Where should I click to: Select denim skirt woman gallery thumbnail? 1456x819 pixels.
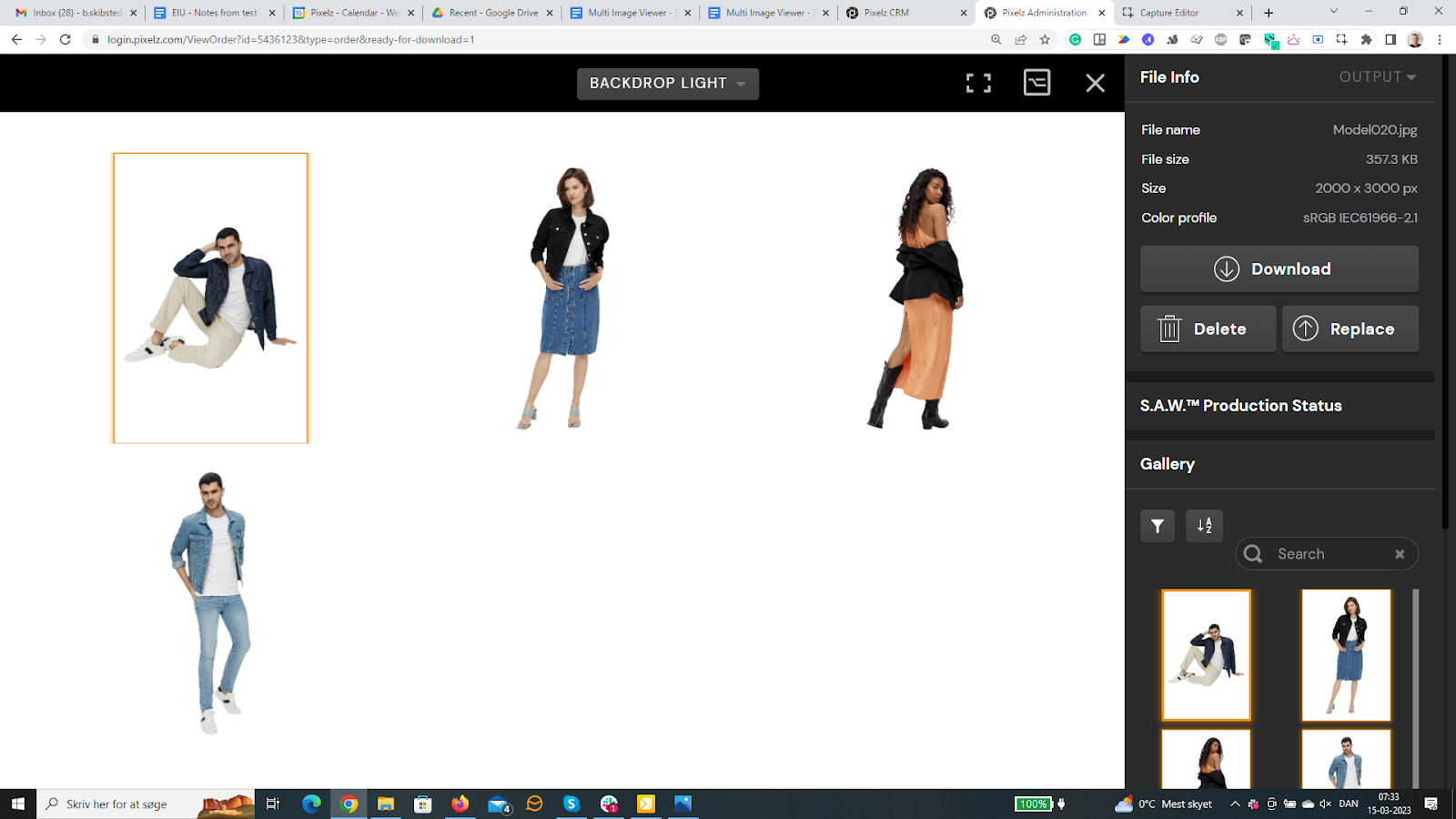click(1346, 655)
